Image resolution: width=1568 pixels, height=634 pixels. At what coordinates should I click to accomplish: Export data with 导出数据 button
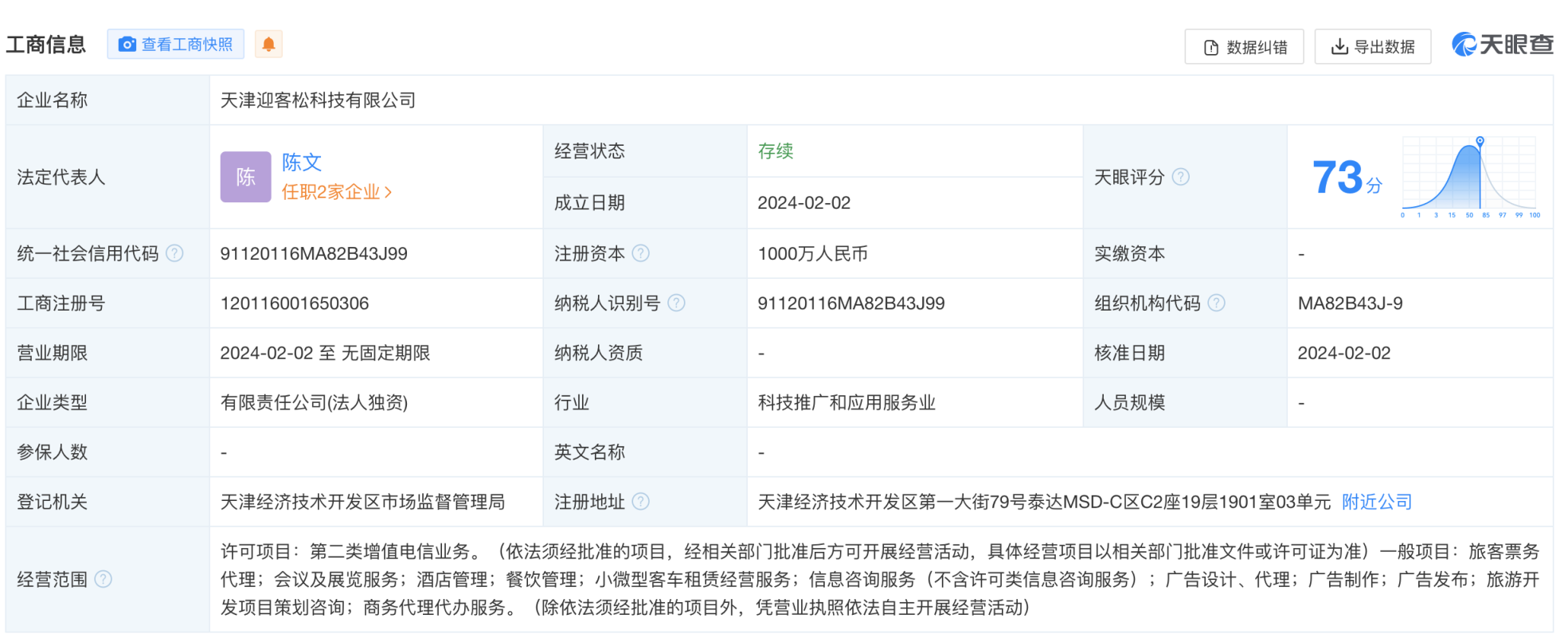point(1372,47)
